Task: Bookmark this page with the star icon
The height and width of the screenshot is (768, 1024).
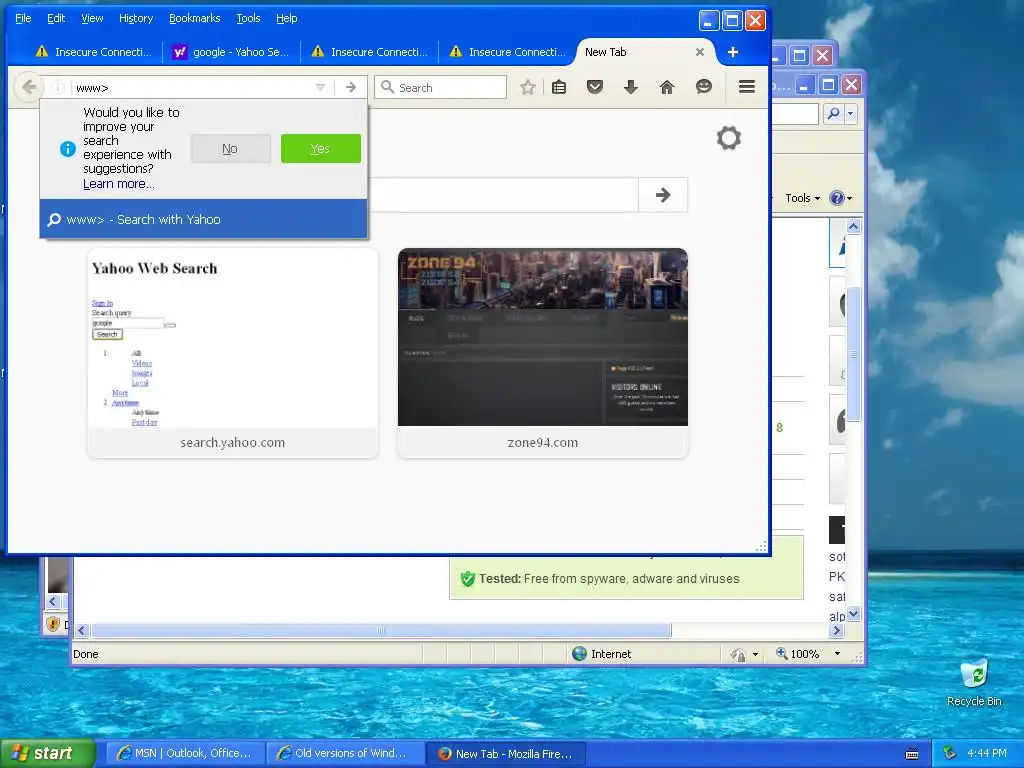Action: 528,87
